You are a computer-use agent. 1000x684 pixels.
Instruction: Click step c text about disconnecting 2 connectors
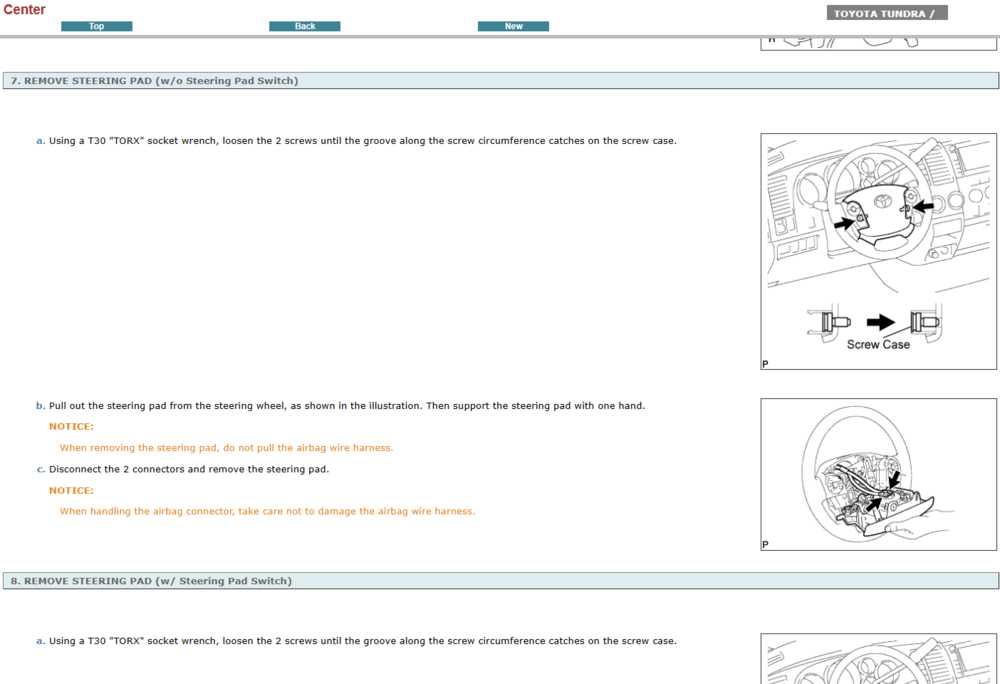click(189, 469)
